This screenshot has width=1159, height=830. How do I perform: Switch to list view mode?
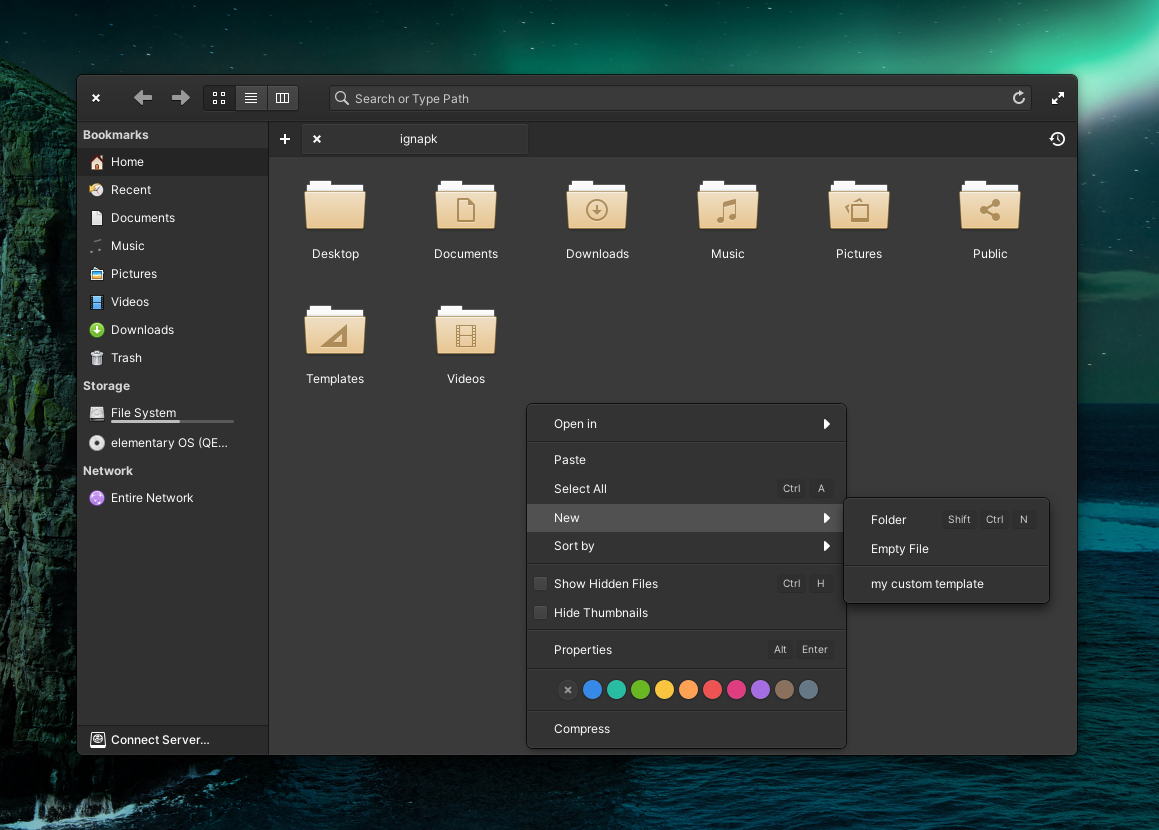click(251, 98)
